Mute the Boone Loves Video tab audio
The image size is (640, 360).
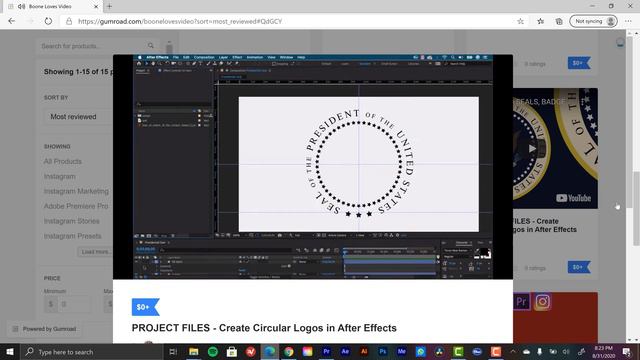coord(22,7)
